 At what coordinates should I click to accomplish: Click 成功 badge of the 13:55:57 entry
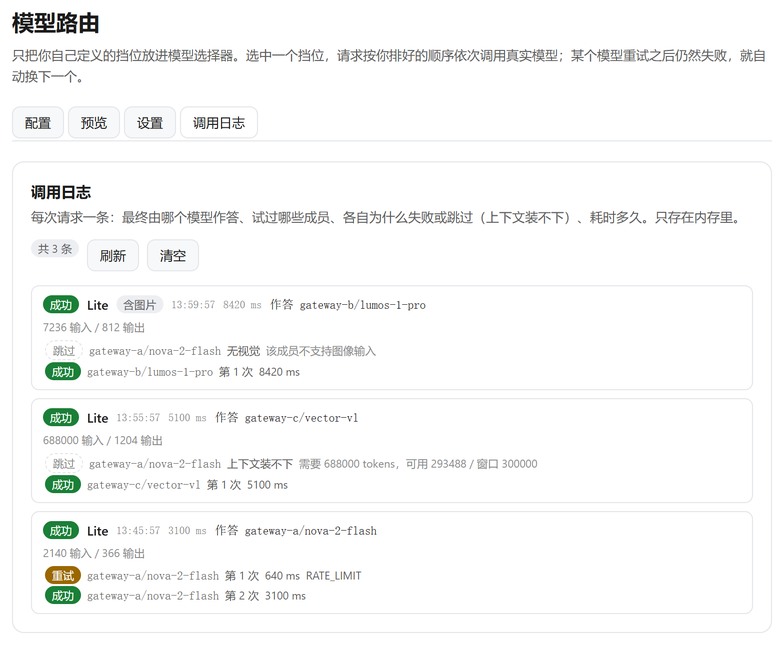[61, 418]
